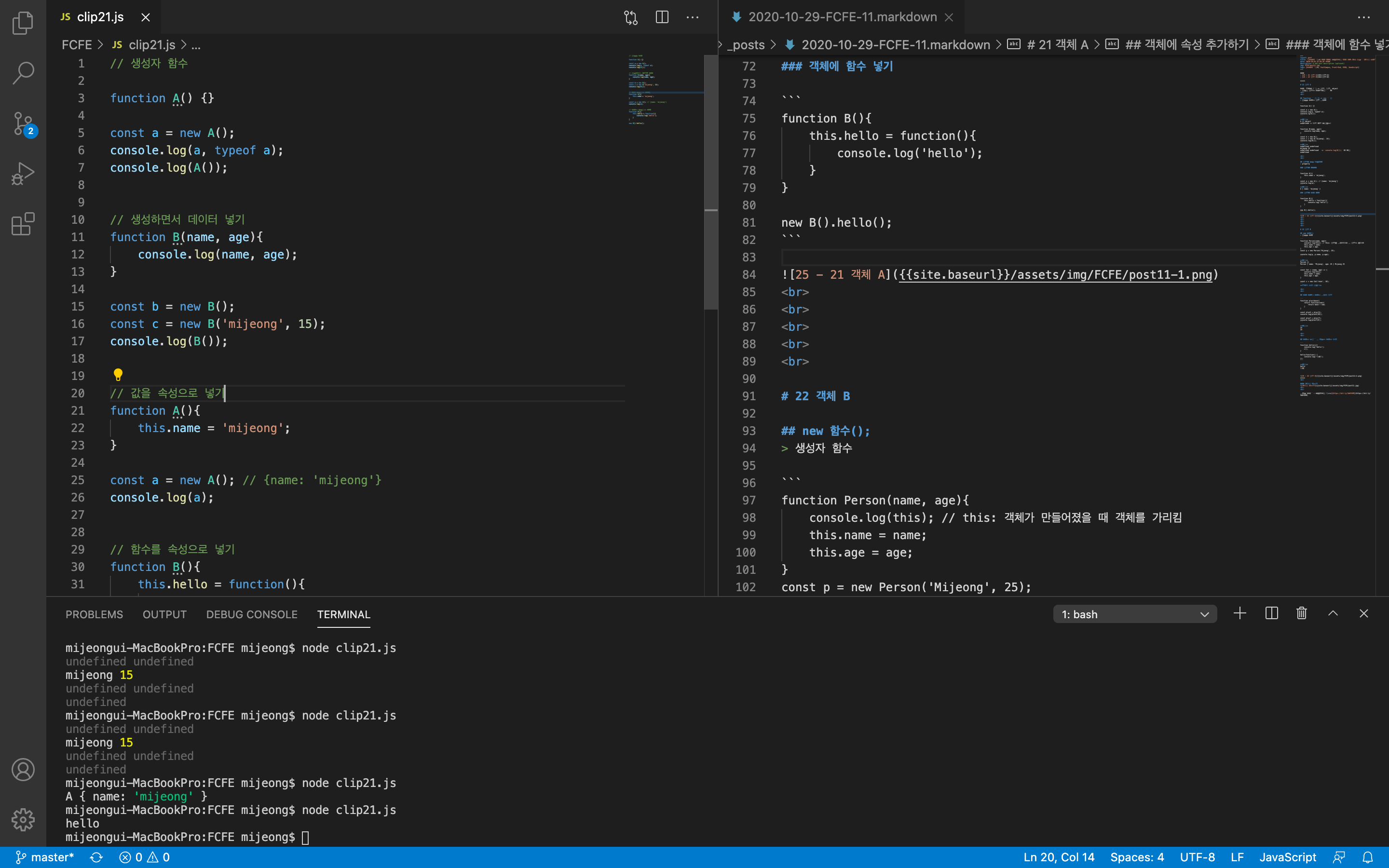The width and height of the screenshot is (1389, 868).
Task: Click line number 21 in clip21.js
Action: 78,410
